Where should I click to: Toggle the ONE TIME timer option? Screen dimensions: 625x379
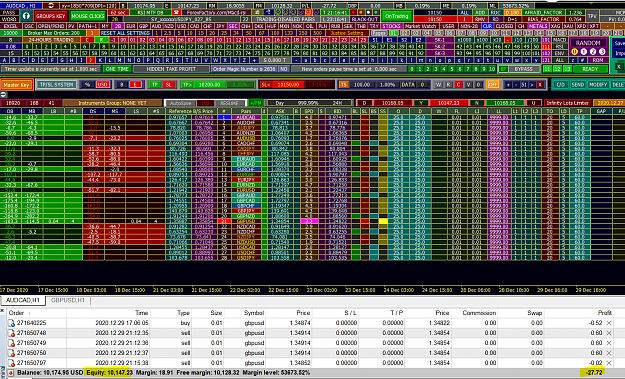(117, 69)
